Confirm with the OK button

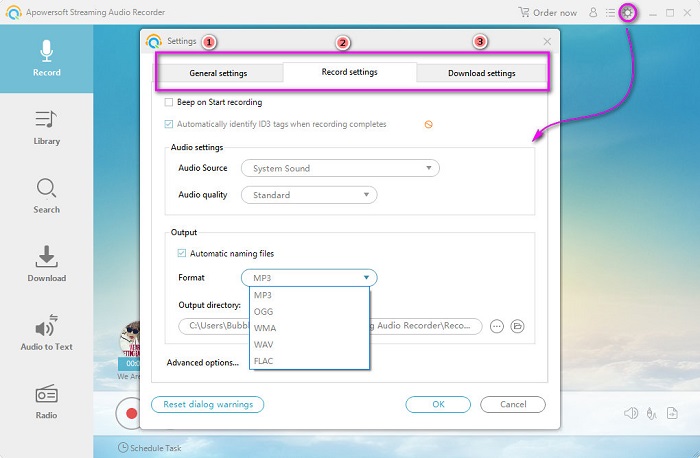pos(438,404)
